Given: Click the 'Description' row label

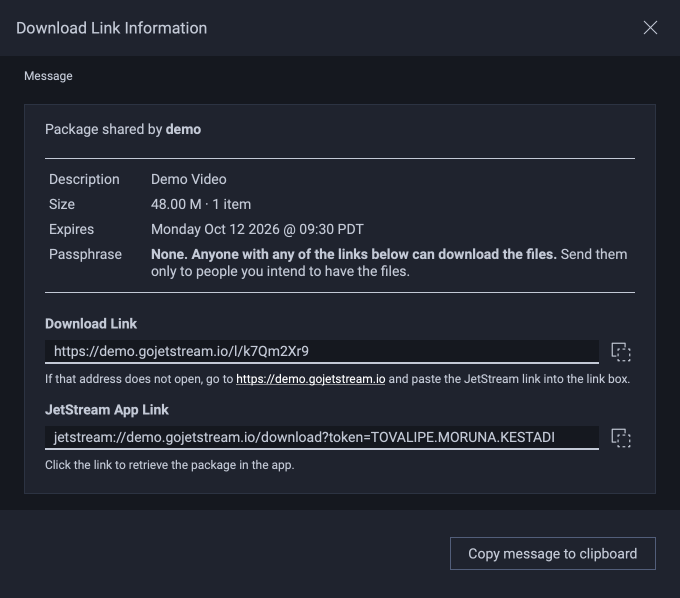Looking at the screenshot, I should point(84,179).
